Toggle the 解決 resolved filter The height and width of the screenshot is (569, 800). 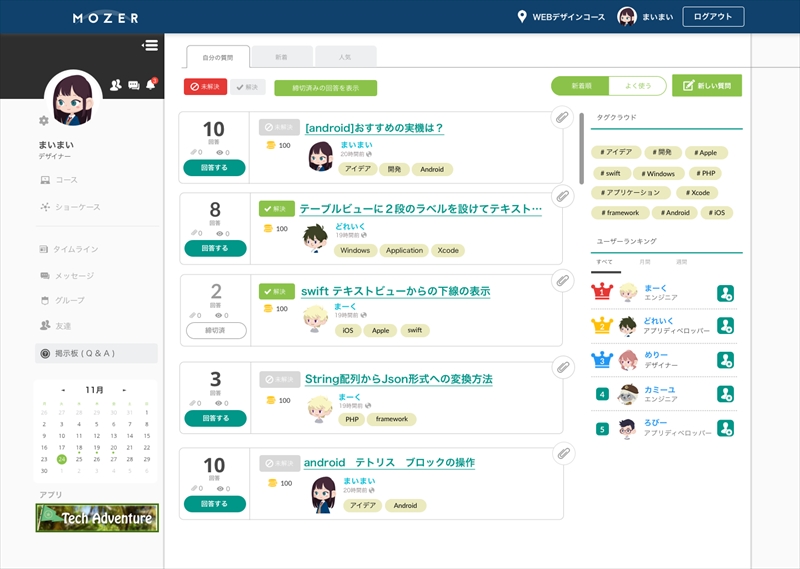click(x=248, y=87)
